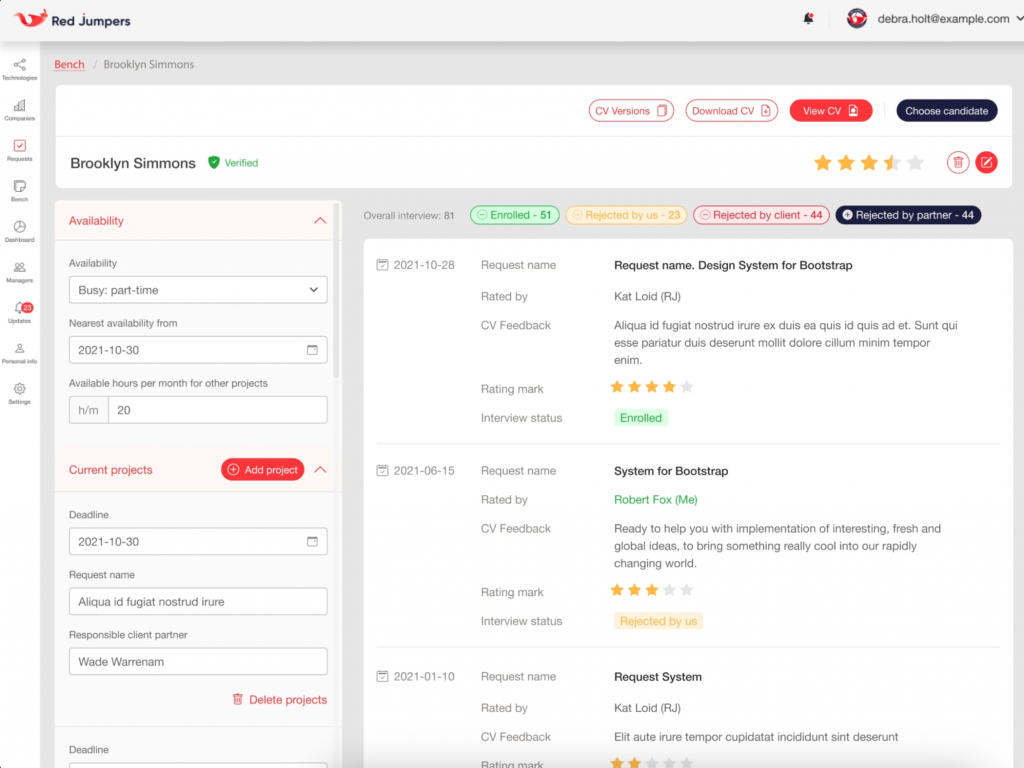Toggle the Enrolled - 51 filter

click(514, 215)
